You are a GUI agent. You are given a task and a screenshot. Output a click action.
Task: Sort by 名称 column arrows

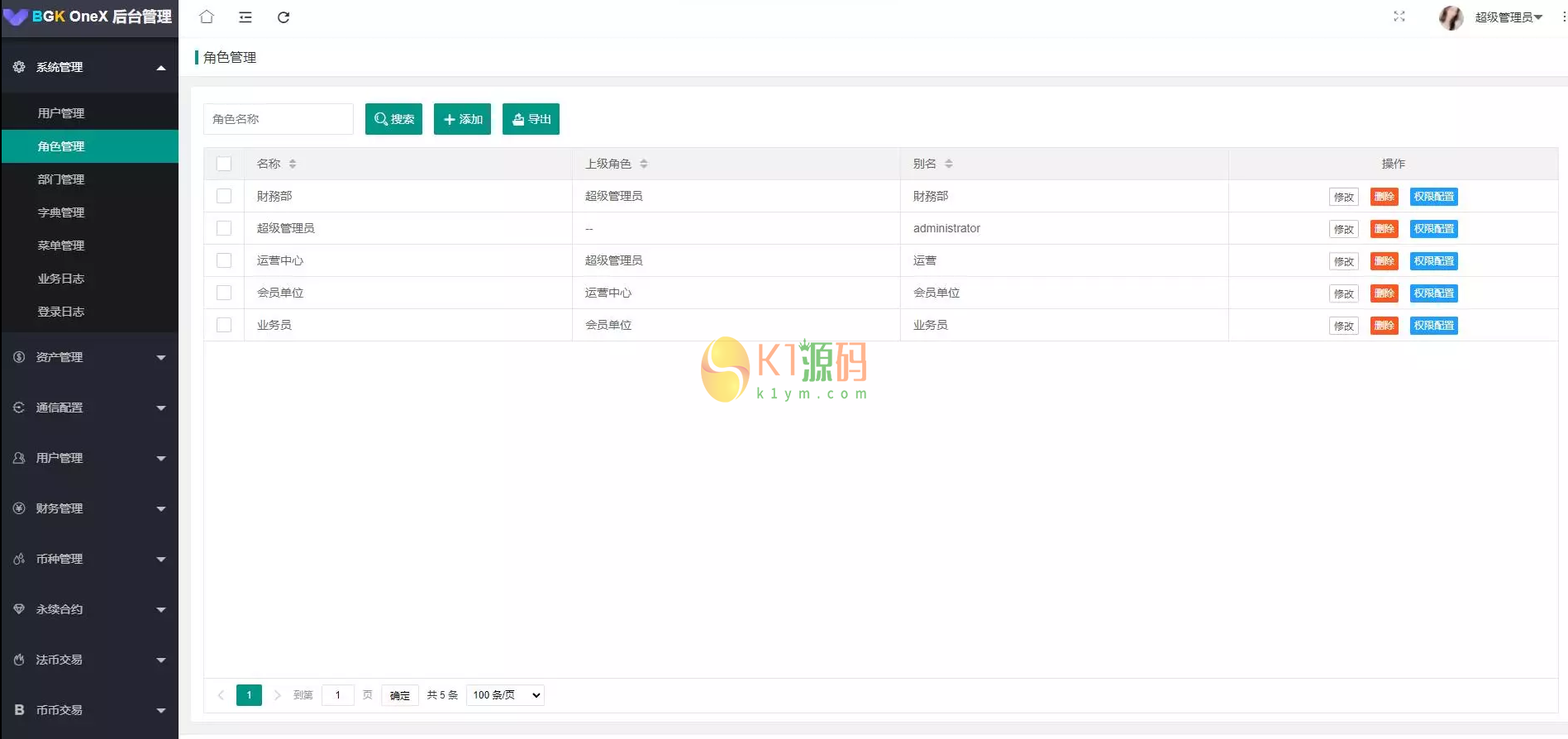[293, 164]
